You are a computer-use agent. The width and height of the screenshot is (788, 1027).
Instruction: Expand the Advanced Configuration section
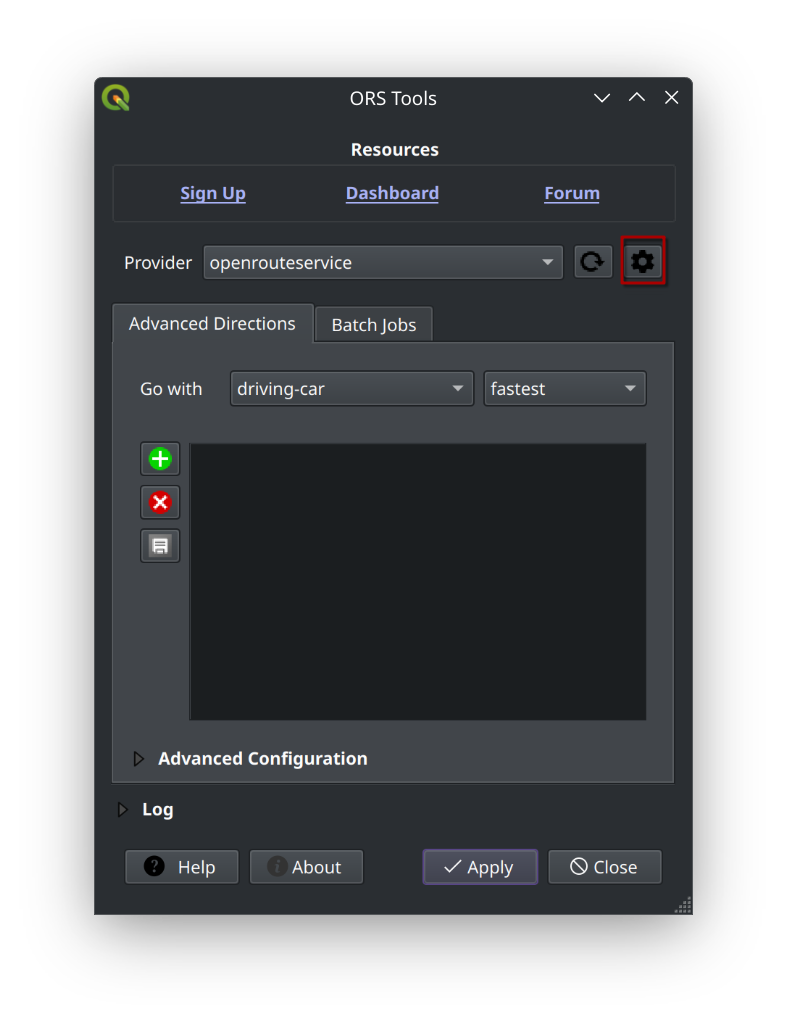(x=139, y=758)
